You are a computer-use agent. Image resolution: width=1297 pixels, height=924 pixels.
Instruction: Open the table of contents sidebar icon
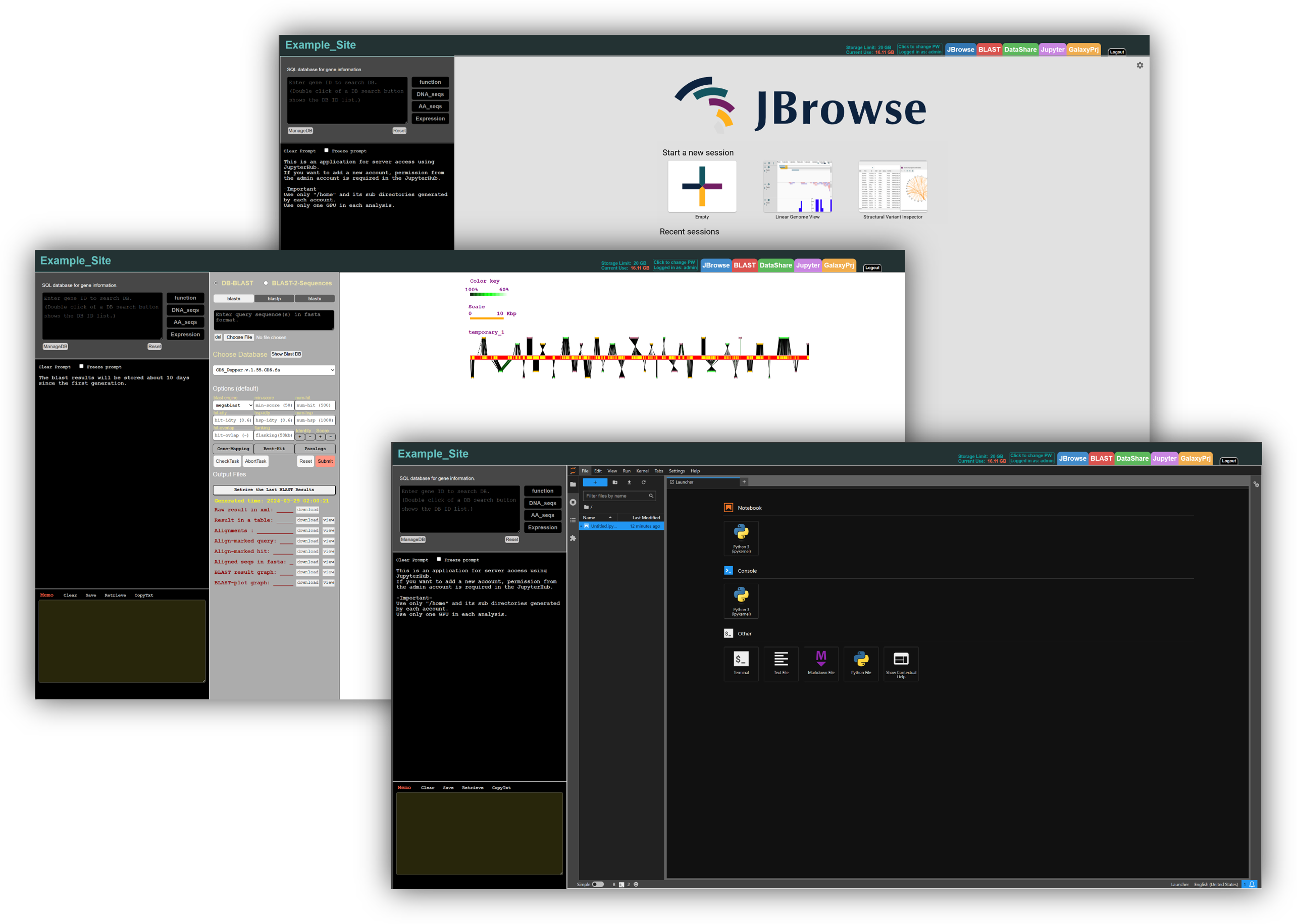573,520
